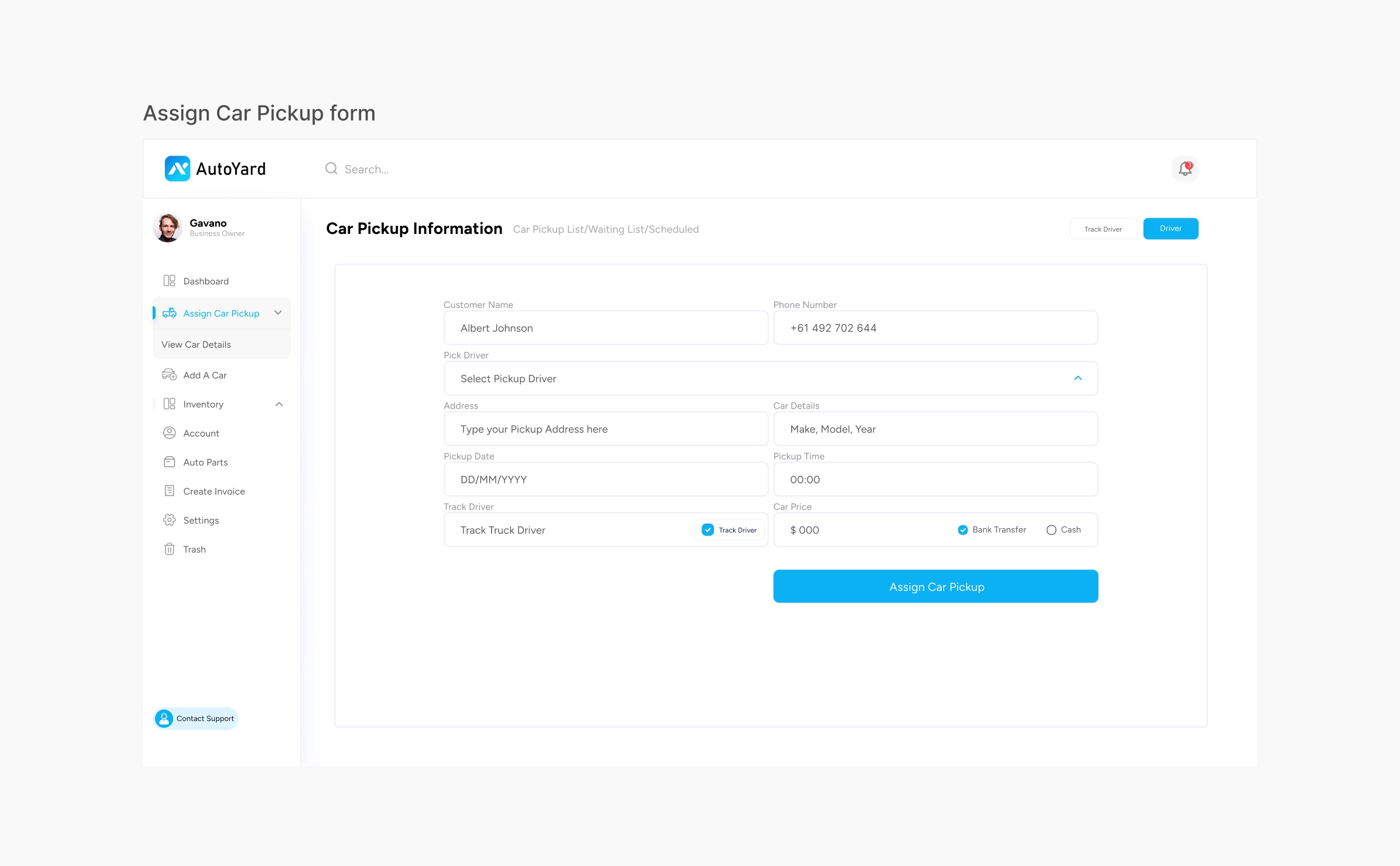The image size is (1400, 866).
Task: Click the Customer Name field
Action: 606,328
